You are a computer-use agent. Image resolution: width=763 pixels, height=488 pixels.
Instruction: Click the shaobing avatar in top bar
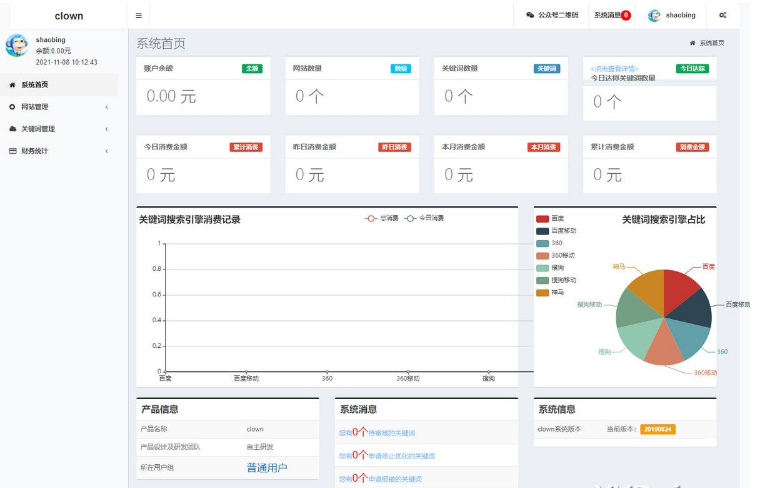coord(654,16)
